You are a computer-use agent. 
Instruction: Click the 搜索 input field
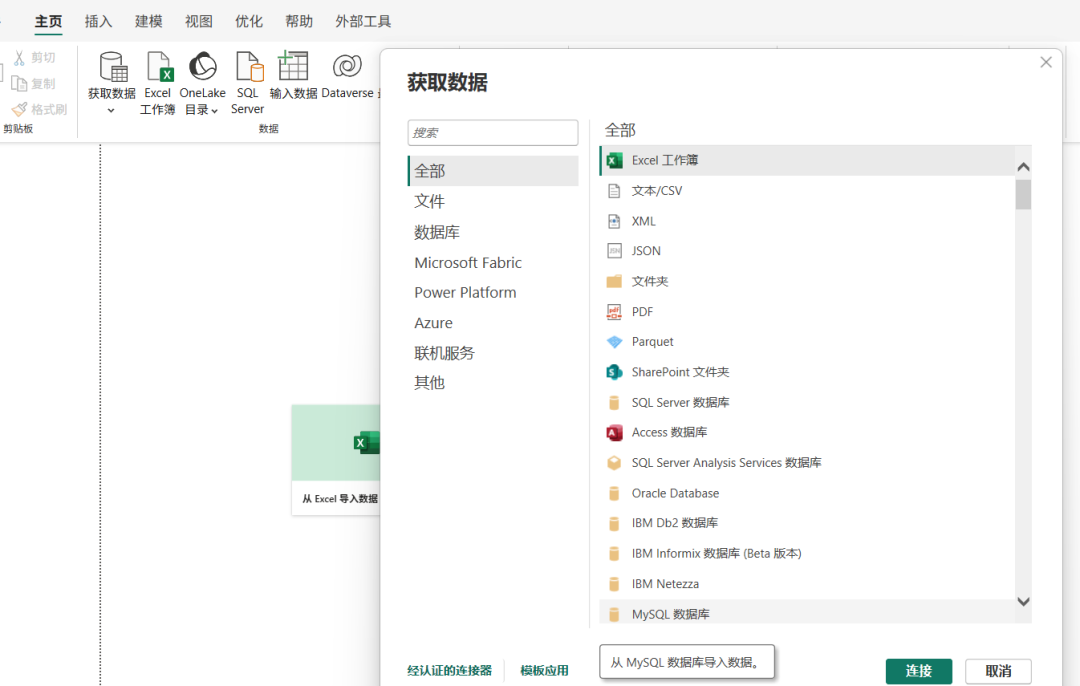[493, 133]
